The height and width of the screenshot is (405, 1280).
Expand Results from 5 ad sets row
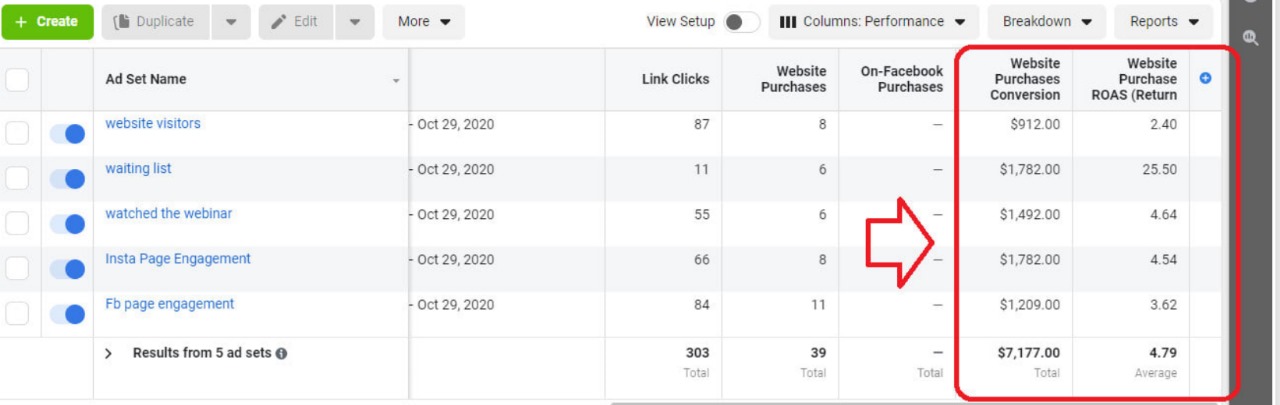[109, 353]
